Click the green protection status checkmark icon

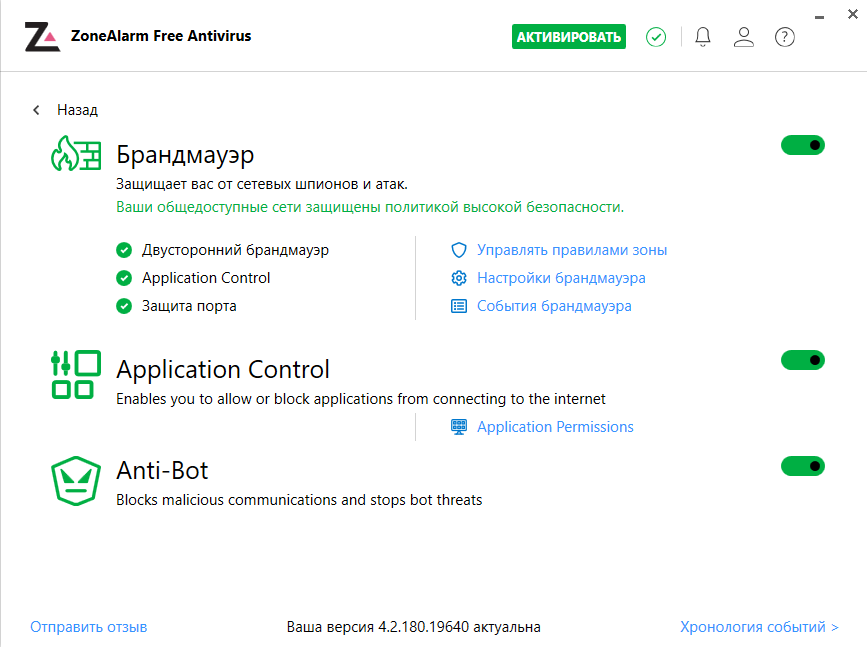[656, 37]
